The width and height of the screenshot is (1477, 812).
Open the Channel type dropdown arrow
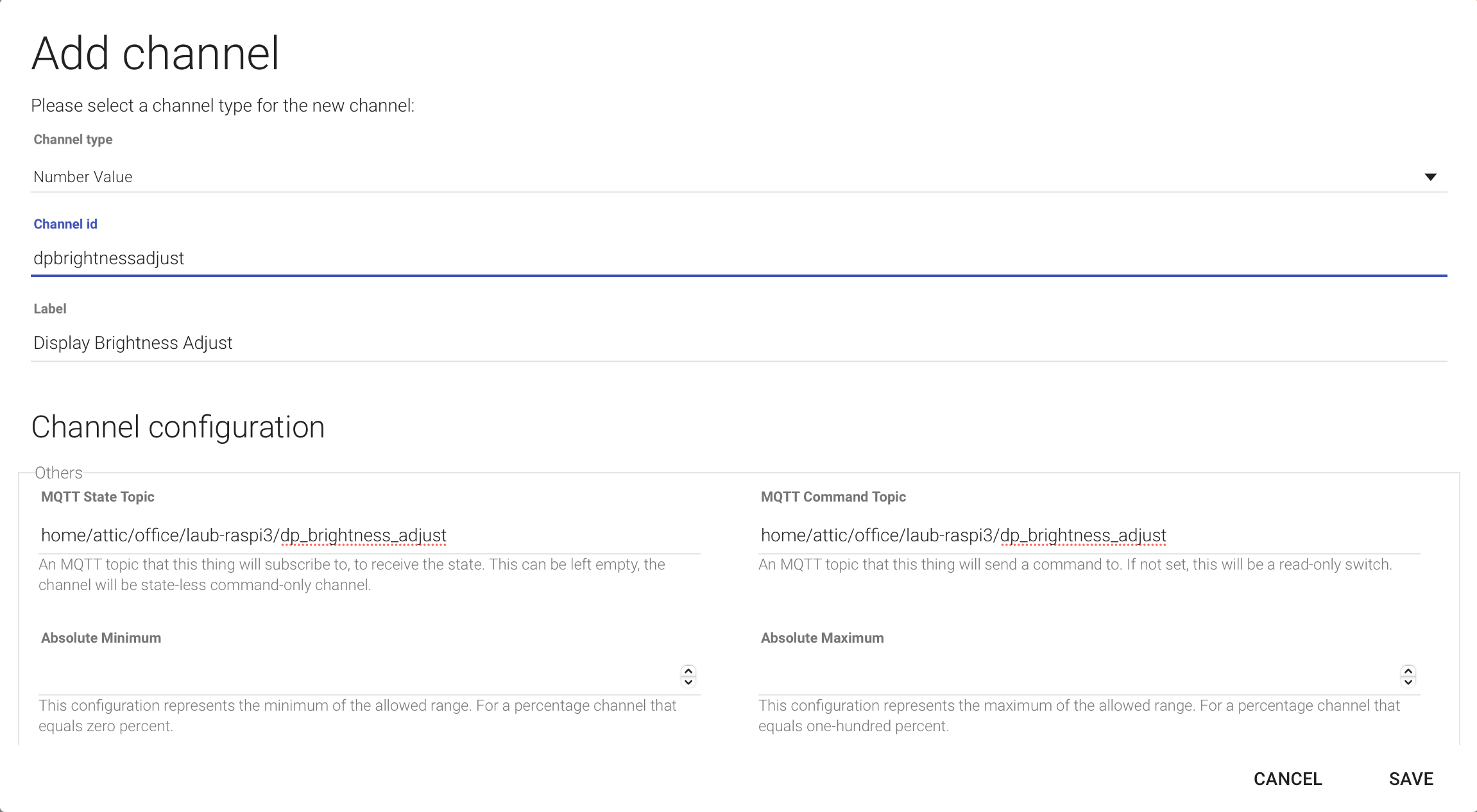tap(1430, 177)
